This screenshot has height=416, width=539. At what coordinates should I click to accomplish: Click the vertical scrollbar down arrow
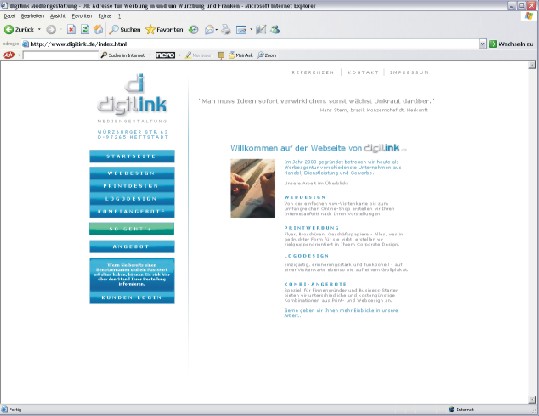(x=532, y=399)
